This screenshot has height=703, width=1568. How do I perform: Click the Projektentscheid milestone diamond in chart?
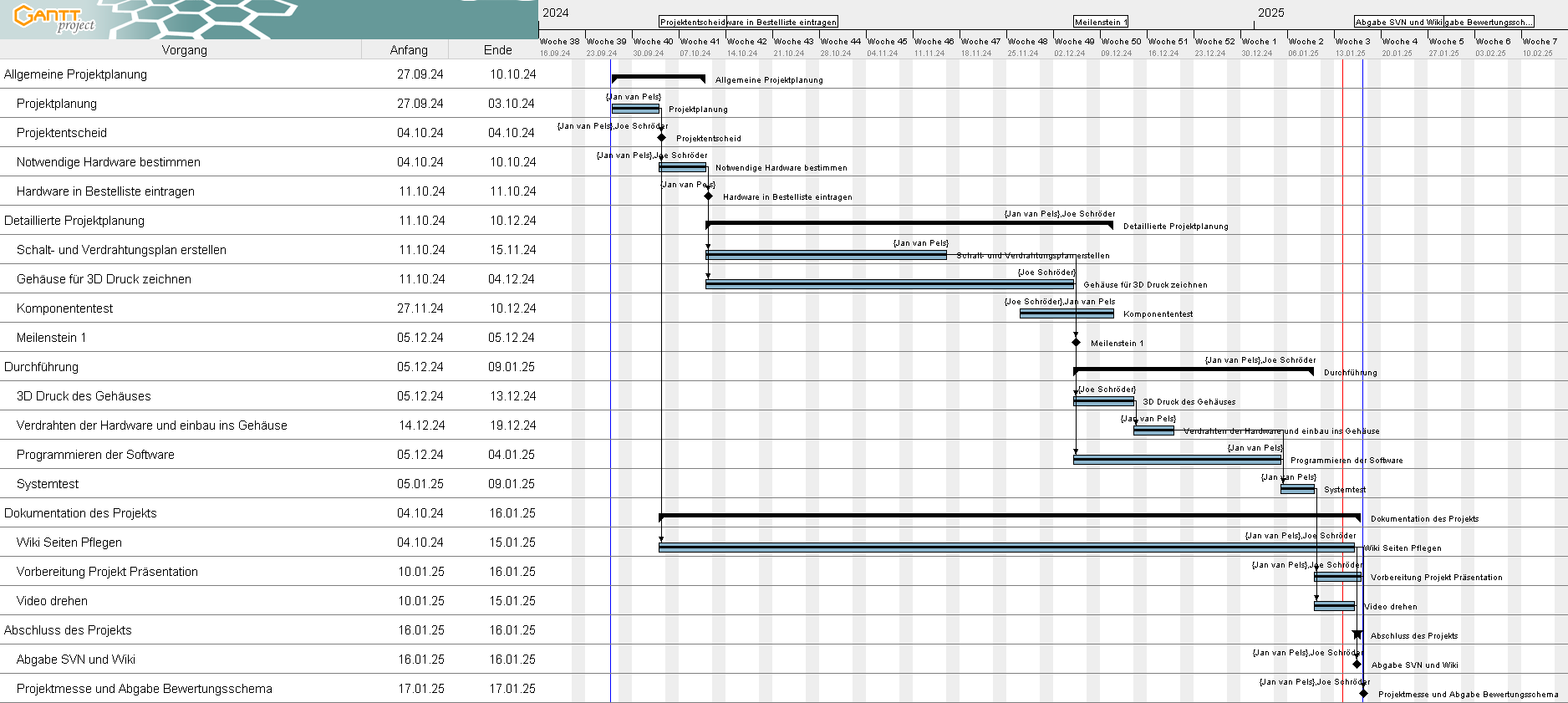pyautogui.click(x=661, y=138)
